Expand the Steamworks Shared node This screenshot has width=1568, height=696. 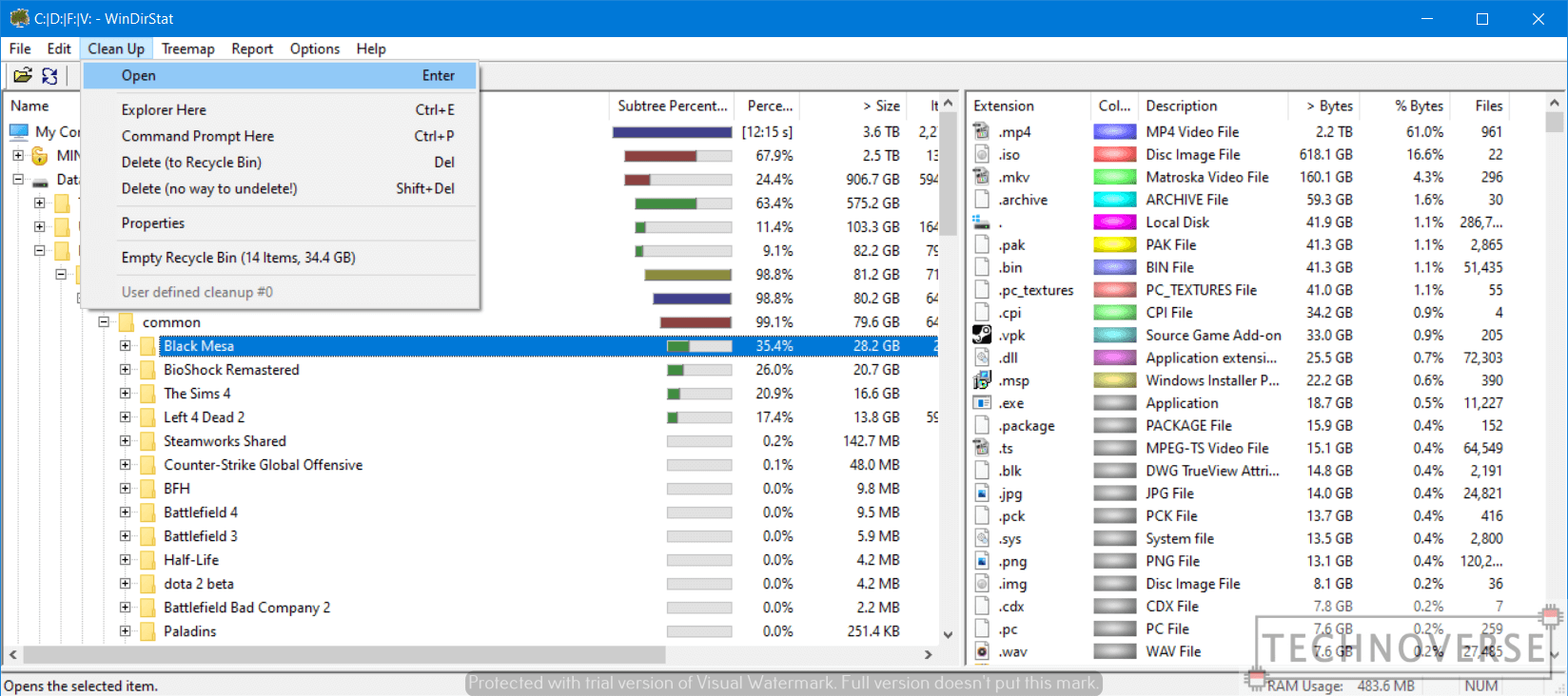point(125,441)
